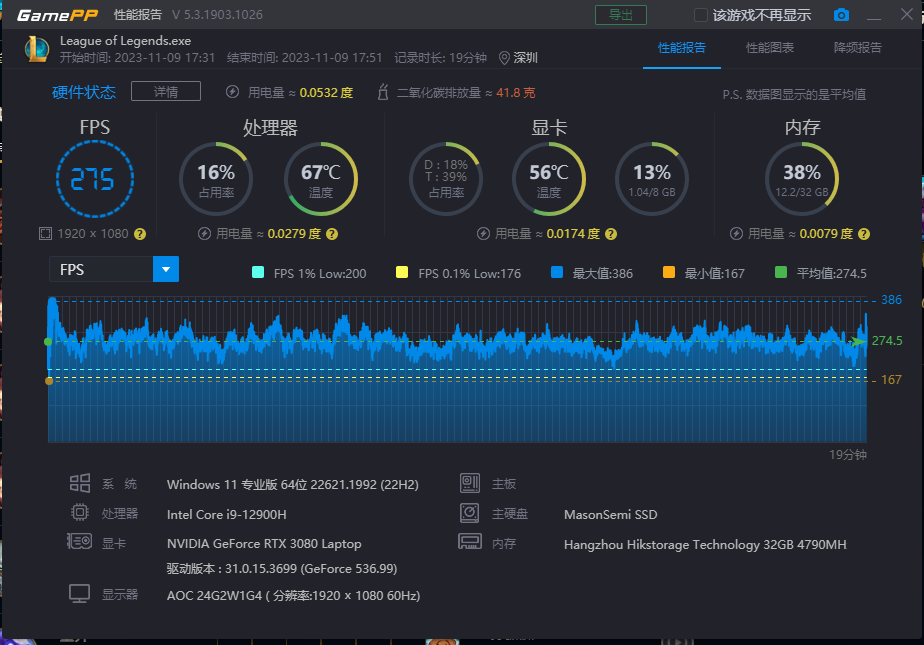Screen dimensions: 924x645
Task: Click the orange 最小值 legend swatch
Action: click(669, 272)
